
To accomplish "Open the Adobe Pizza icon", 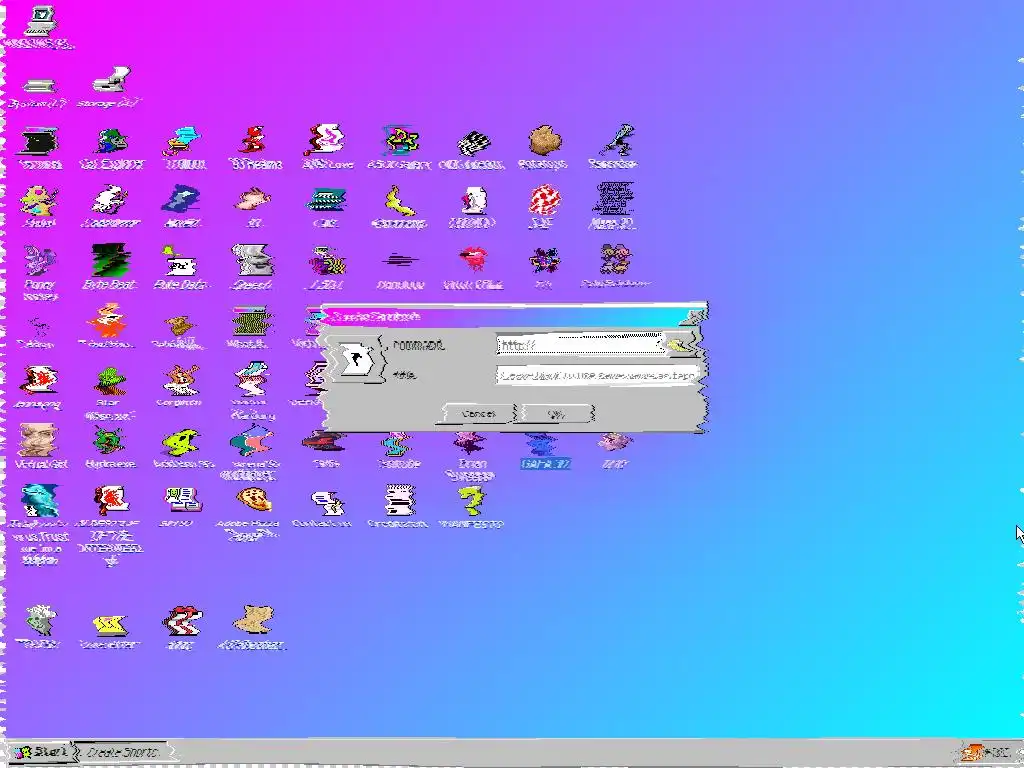I will 253,500.
